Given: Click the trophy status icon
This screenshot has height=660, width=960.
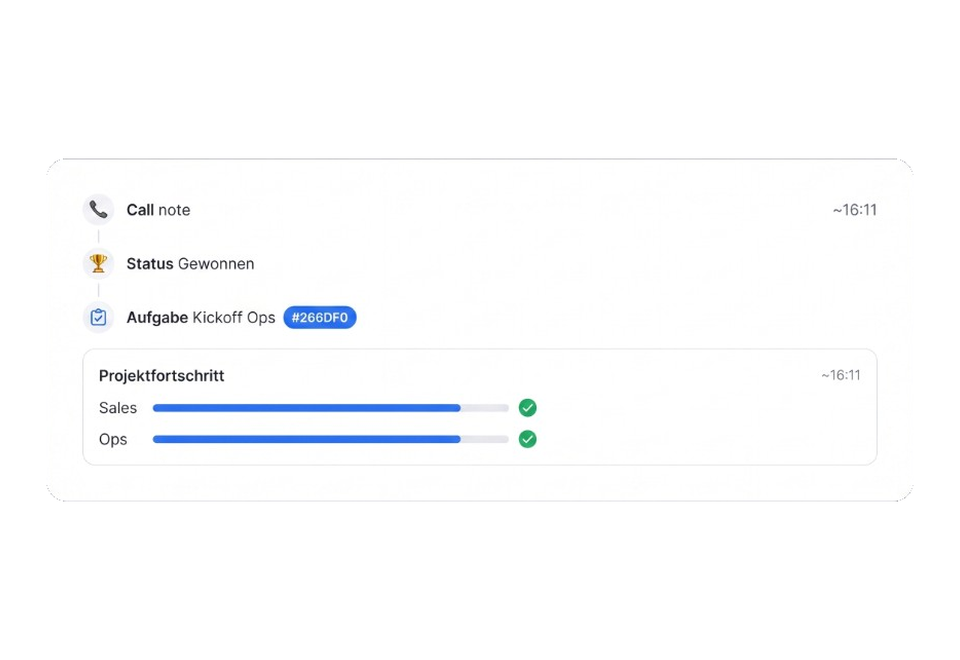Looking at the screenshot, I should pos(98,264).
